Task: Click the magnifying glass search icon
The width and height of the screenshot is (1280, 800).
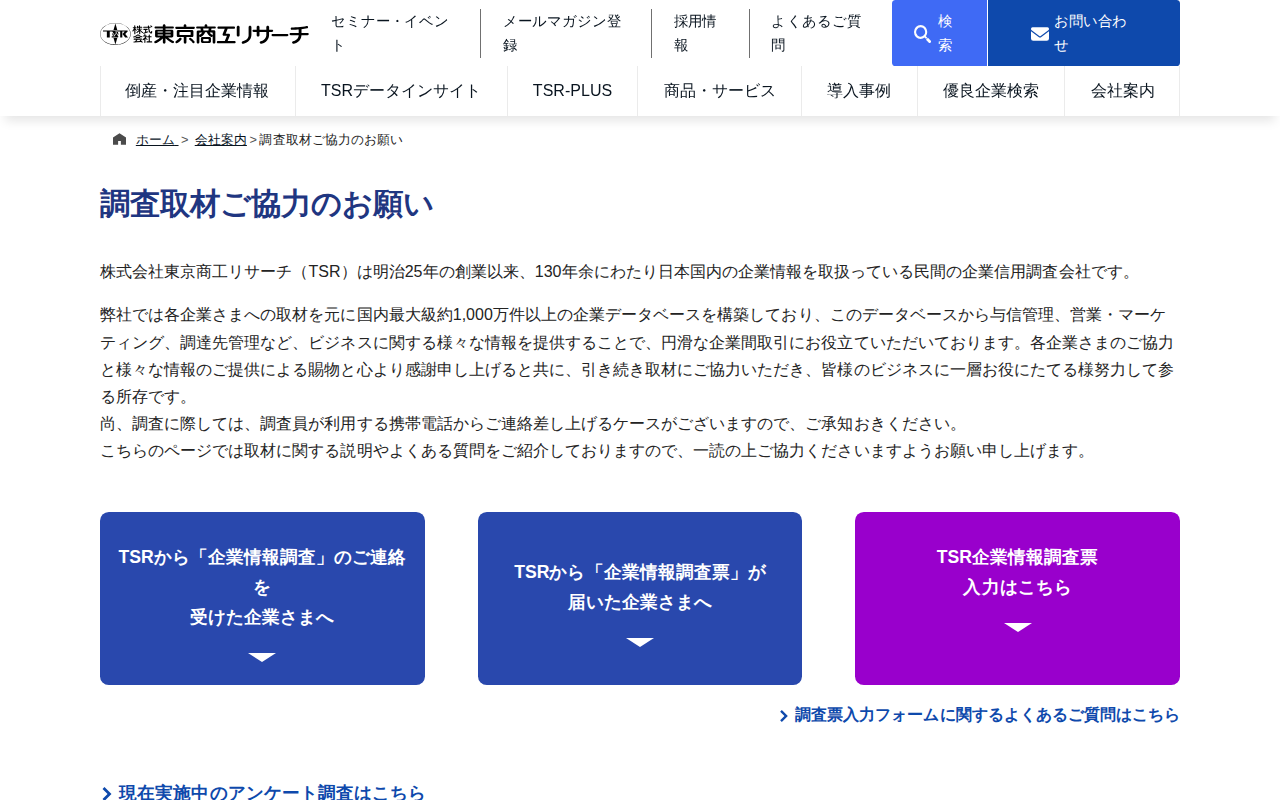Action: (x=923, y=34)
